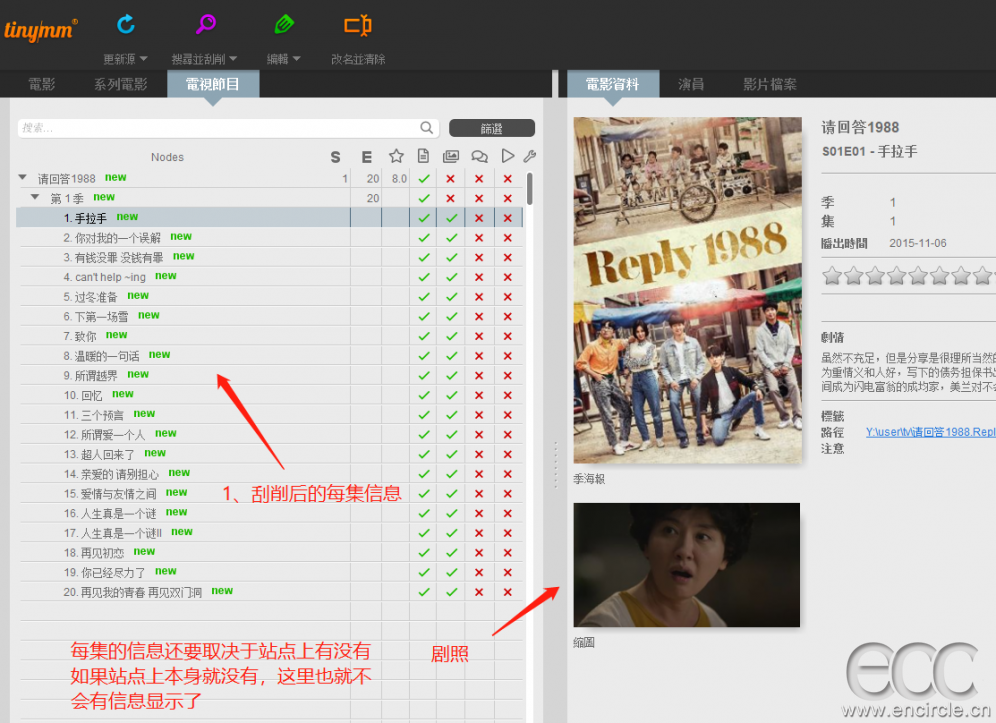Screen dimensions: 996x723
Task: Select episode 8. 温暖的一句话
Action: [x=101, y=356]
